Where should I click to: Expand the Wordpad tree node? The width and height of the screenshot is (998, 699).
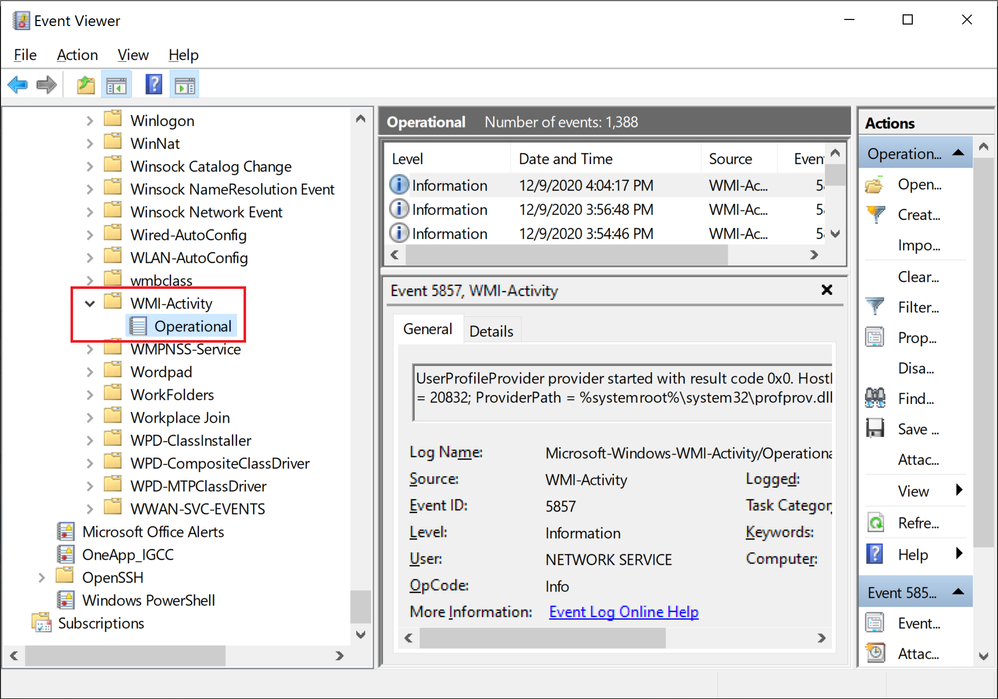click(x=90, y=372)
